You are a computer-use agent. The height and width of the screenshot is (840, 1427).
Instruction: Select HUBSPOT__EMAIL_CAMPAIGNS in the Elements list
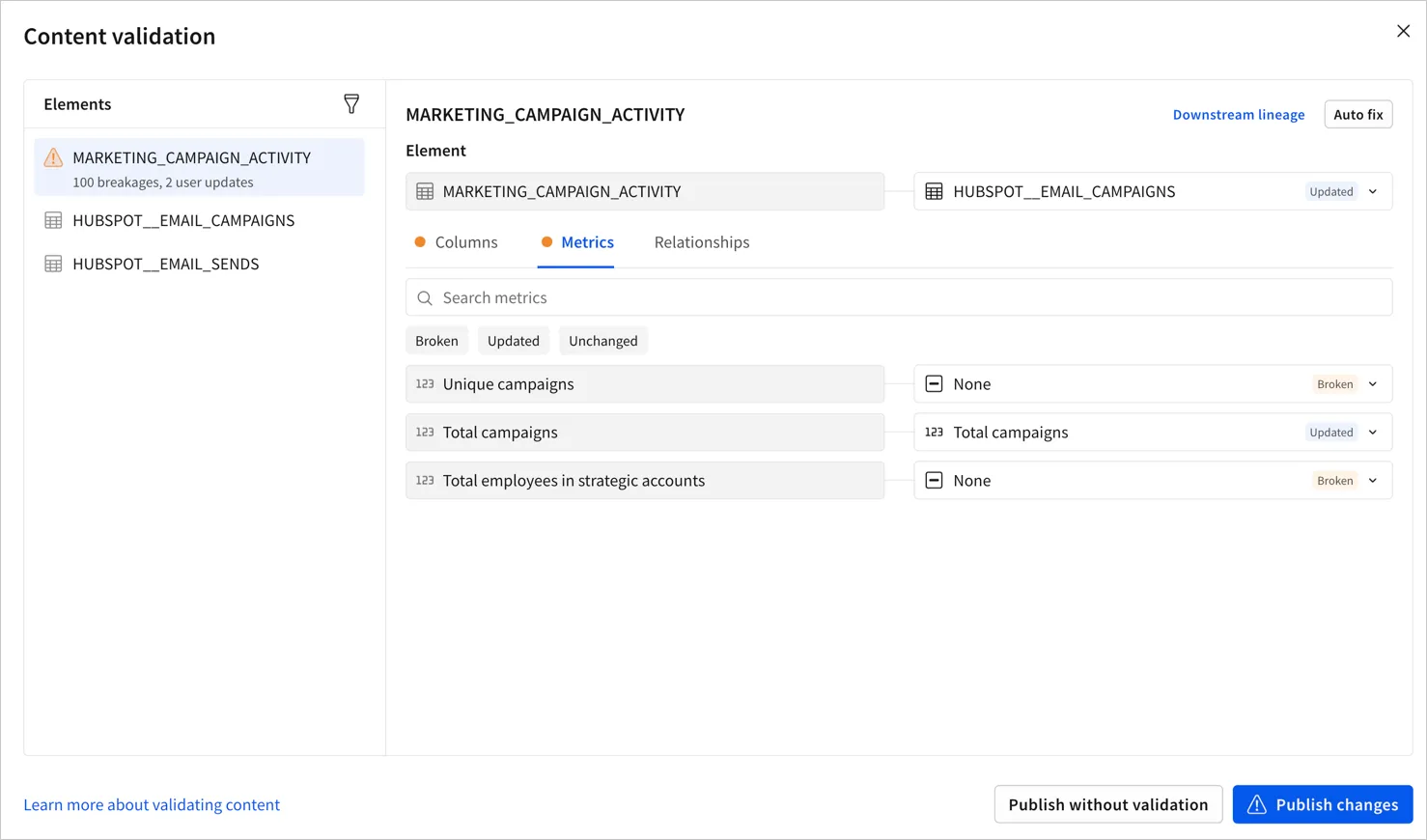tap(200, 220)
